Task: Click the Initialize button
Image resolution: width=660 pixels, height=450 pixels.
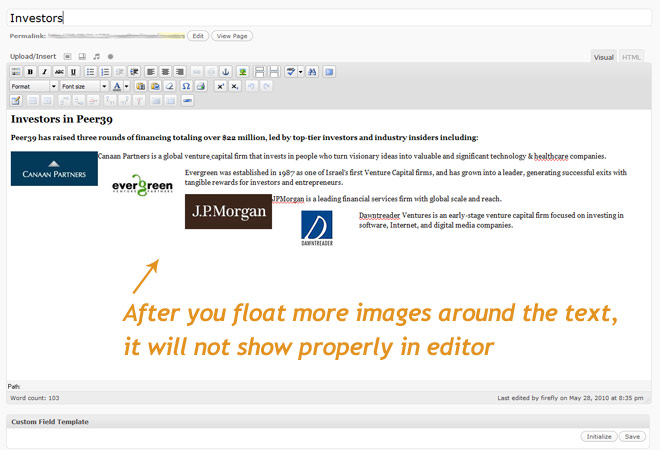Action: point(599,437)
